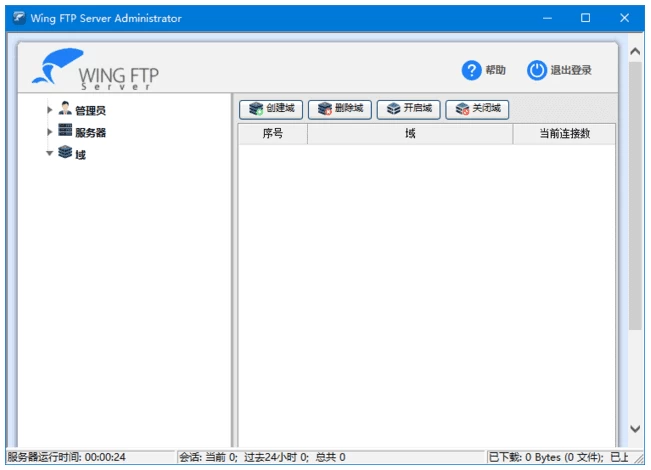
Task: Collapse the 域 tree node
Action: (49, 154)
